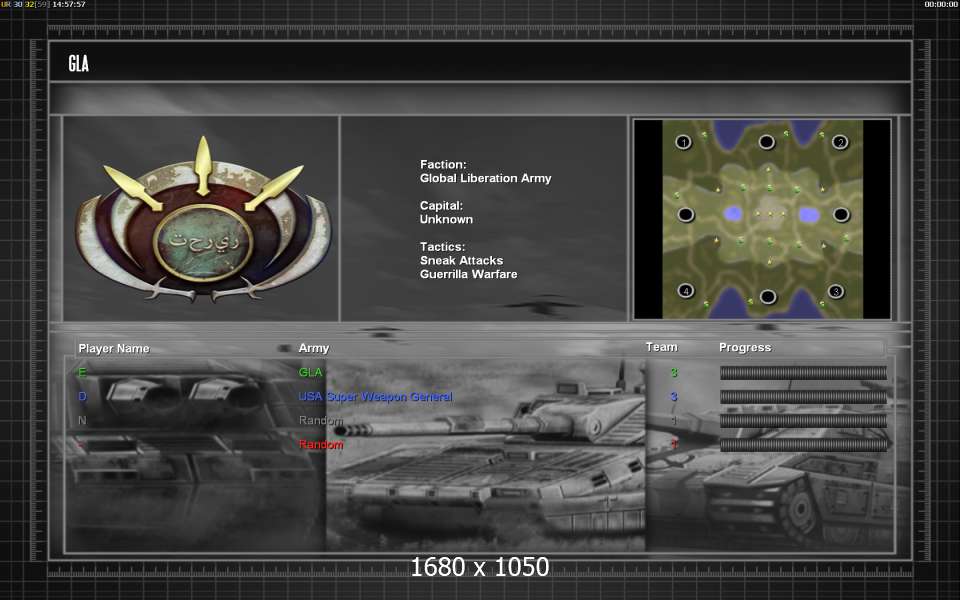Click the progress bar for player E
This screenshot has height=600, width=960.
(803, 373)
